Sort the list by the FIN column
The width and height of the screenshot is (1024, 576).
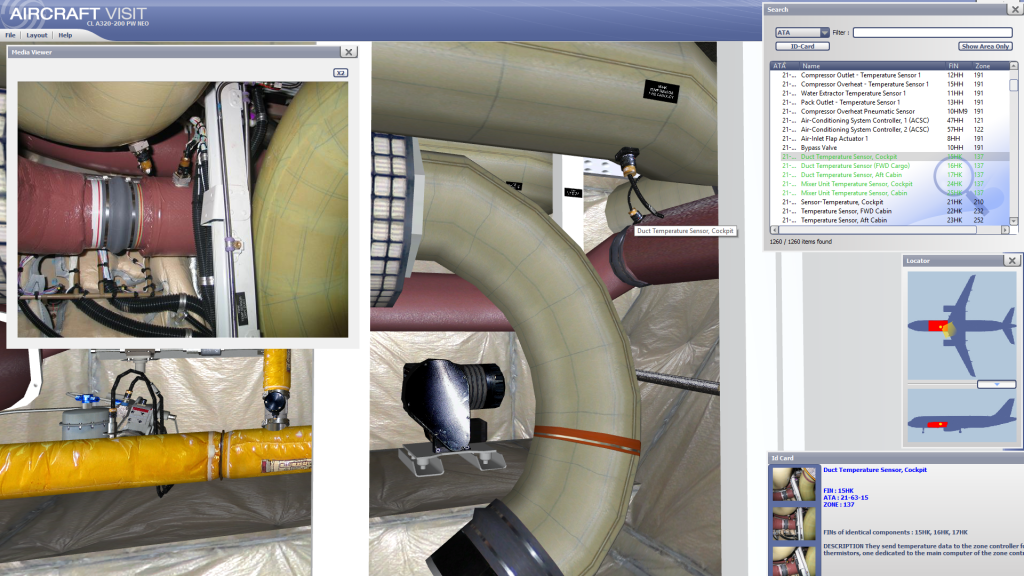point(959,66)
